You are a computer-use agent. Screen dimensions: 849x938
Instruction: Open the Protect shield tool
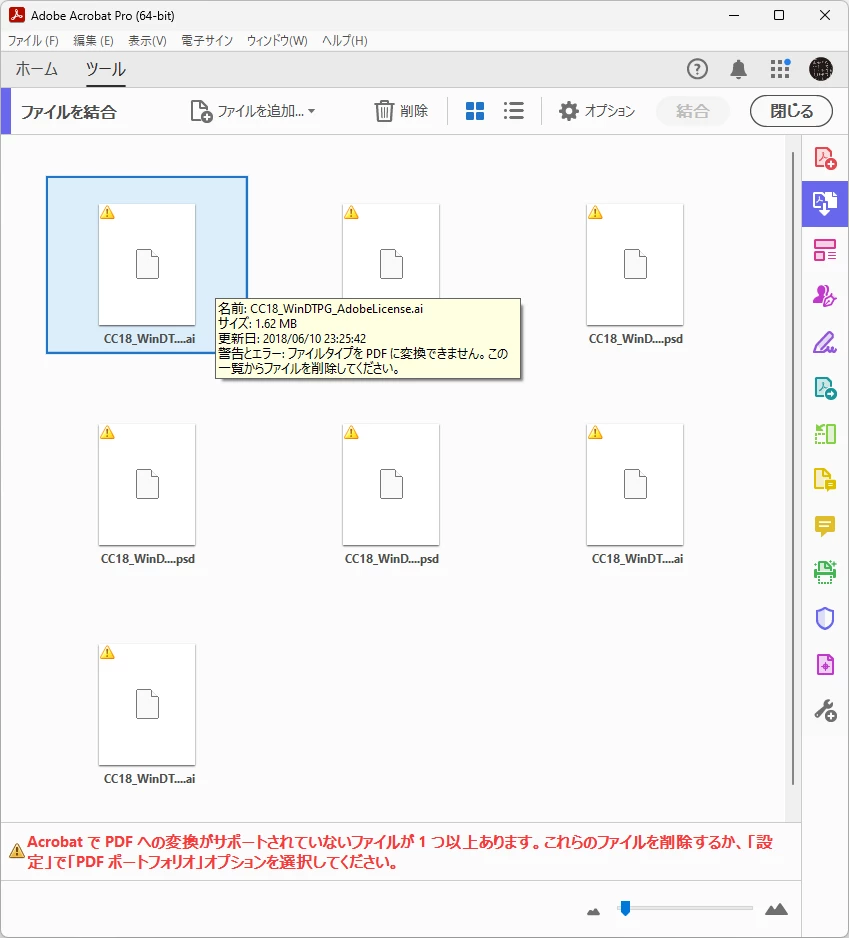click(825, 618)
